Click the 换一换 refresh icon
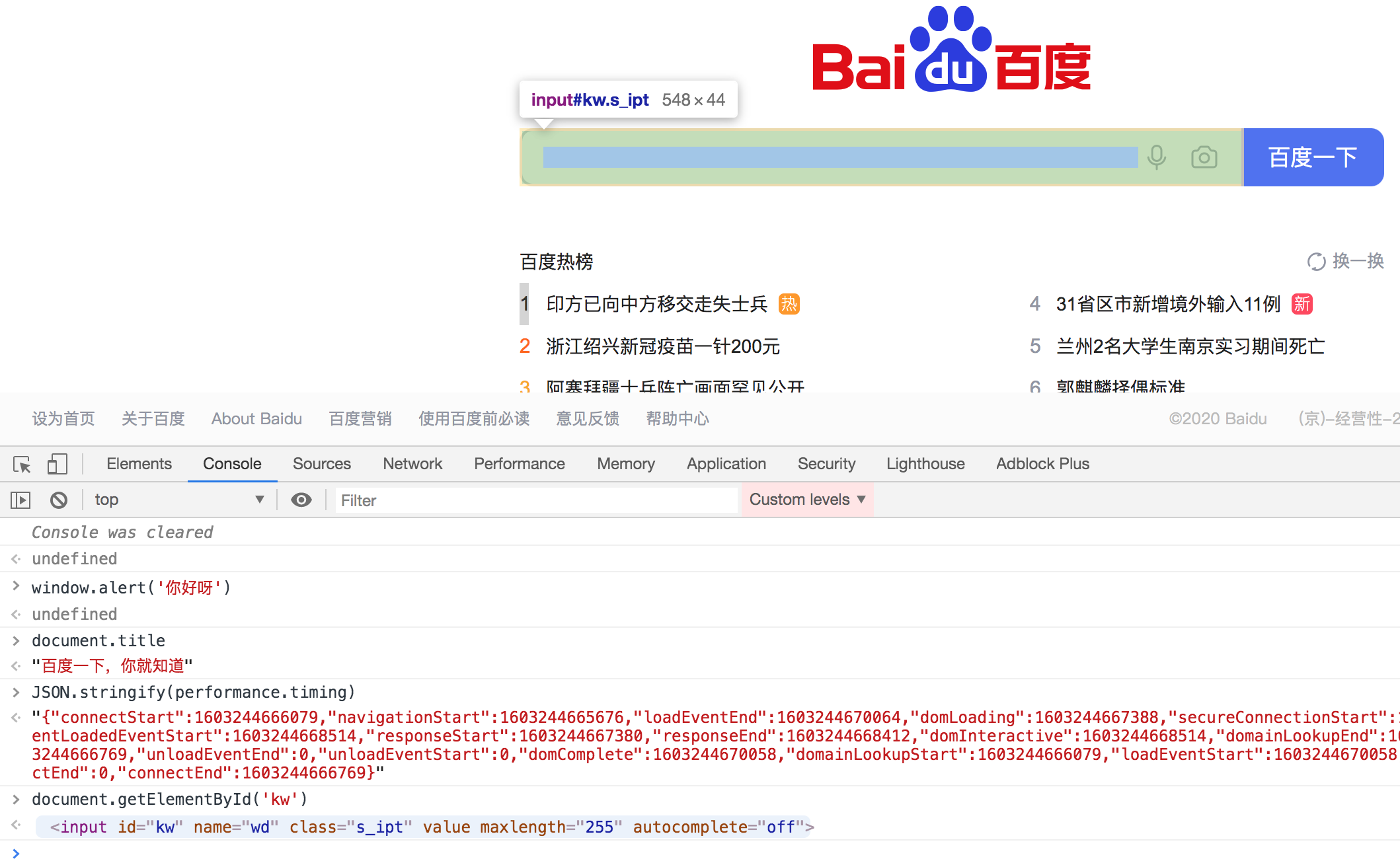The width and height of the screenshot is (1400, 867). [1316, 262]
